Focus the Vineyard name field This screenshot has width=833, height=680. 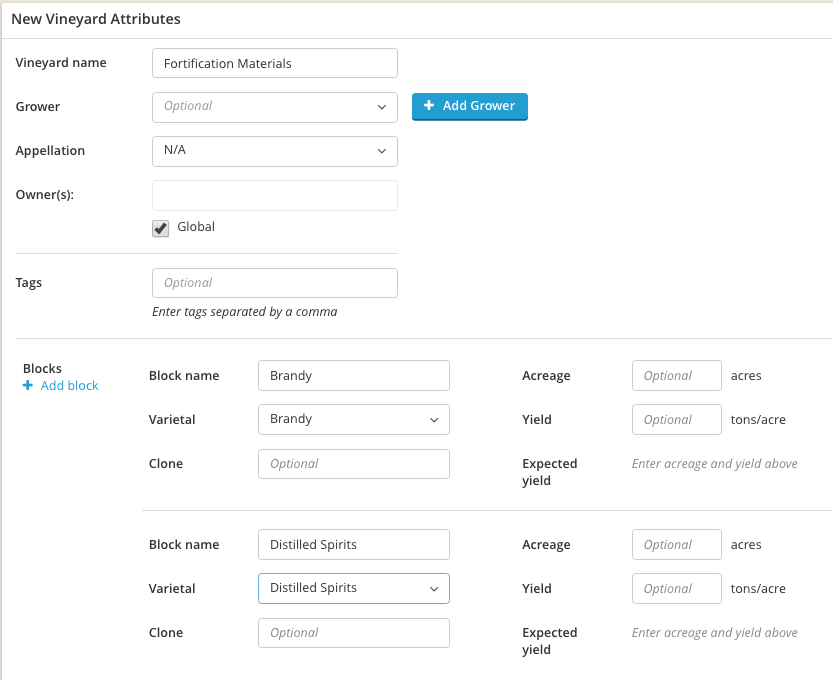tap(275, 63)
